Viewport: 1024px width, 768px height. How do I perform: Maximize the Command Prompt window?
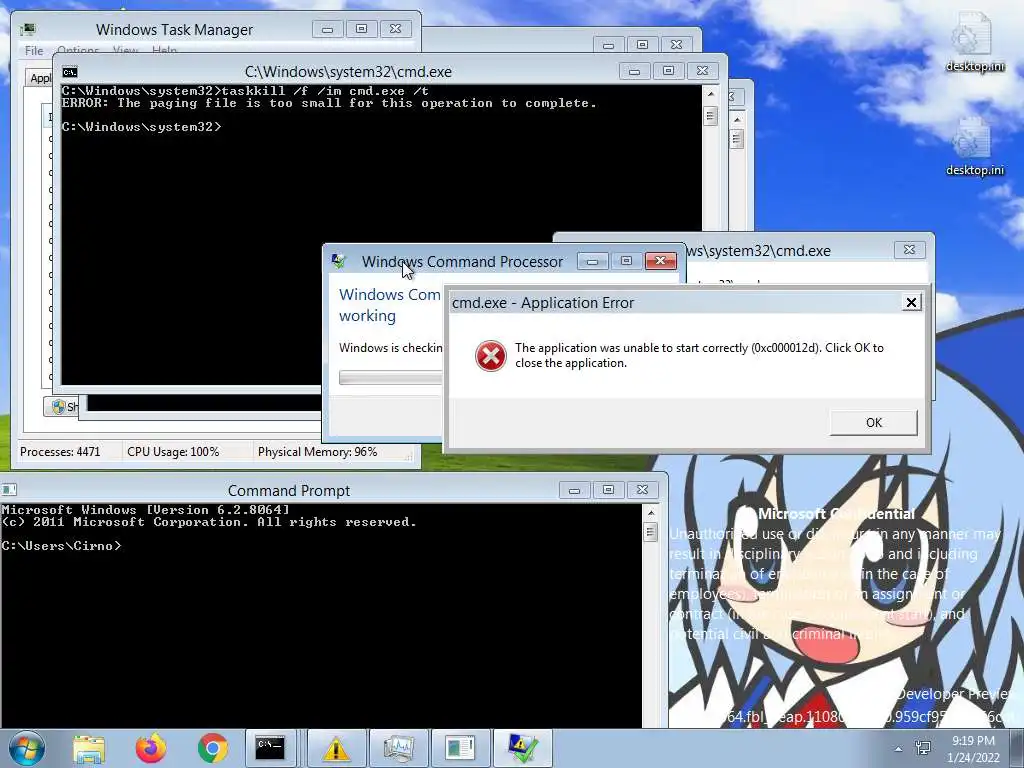coord(608,490)
